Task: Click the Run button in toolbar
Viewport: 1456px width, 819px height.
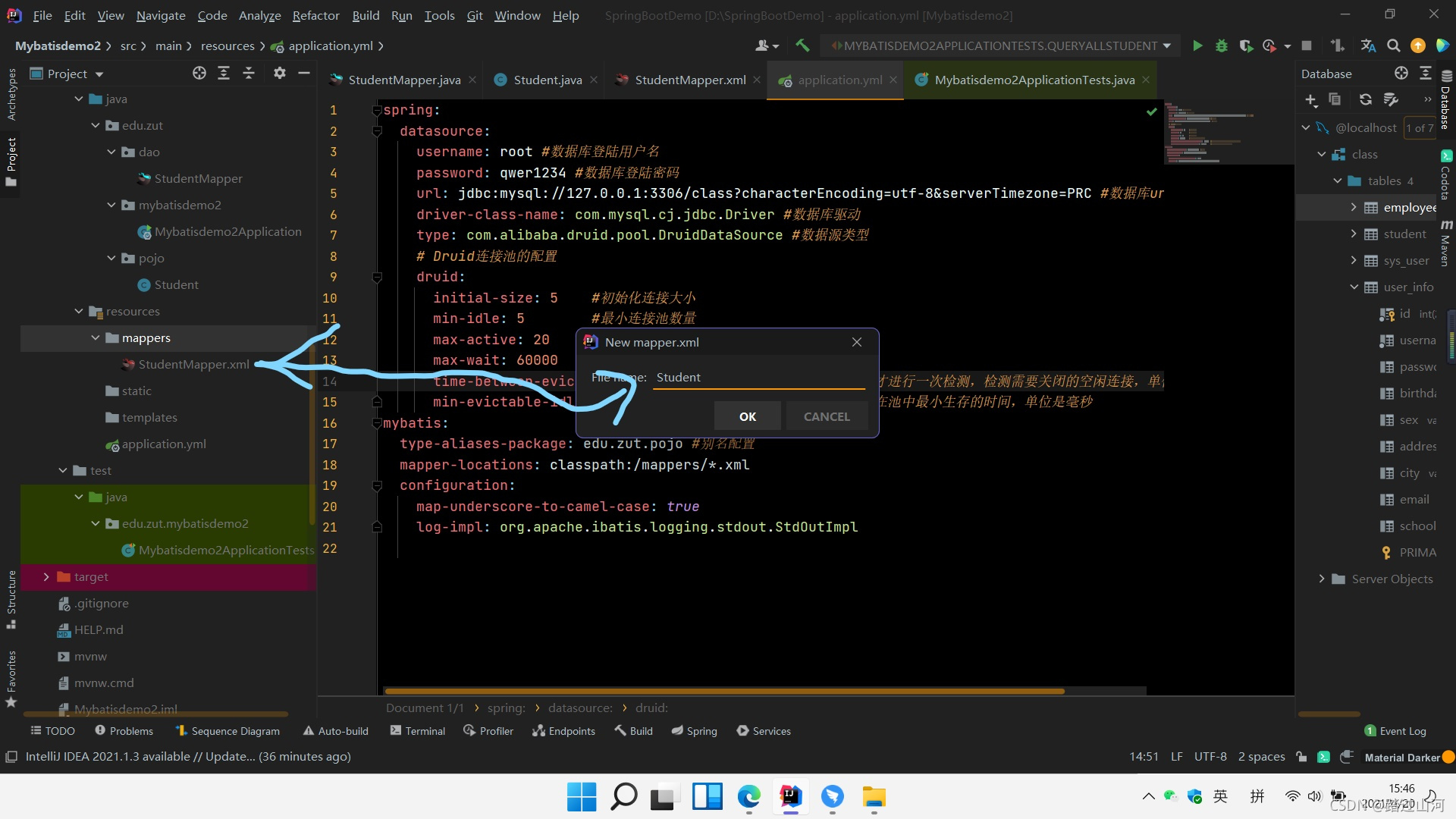Action: pos(1197,47)
